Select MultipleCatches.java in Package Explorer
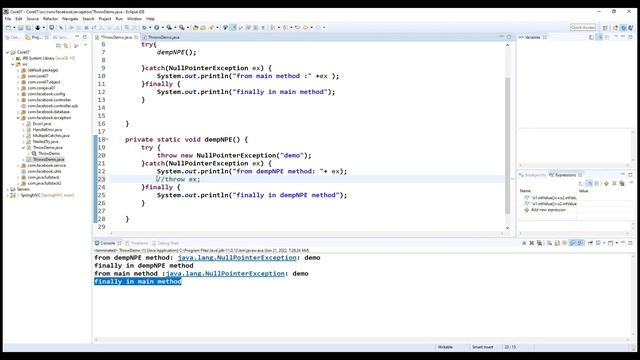This screenshot has height=360, width=640. click(51, 136)
